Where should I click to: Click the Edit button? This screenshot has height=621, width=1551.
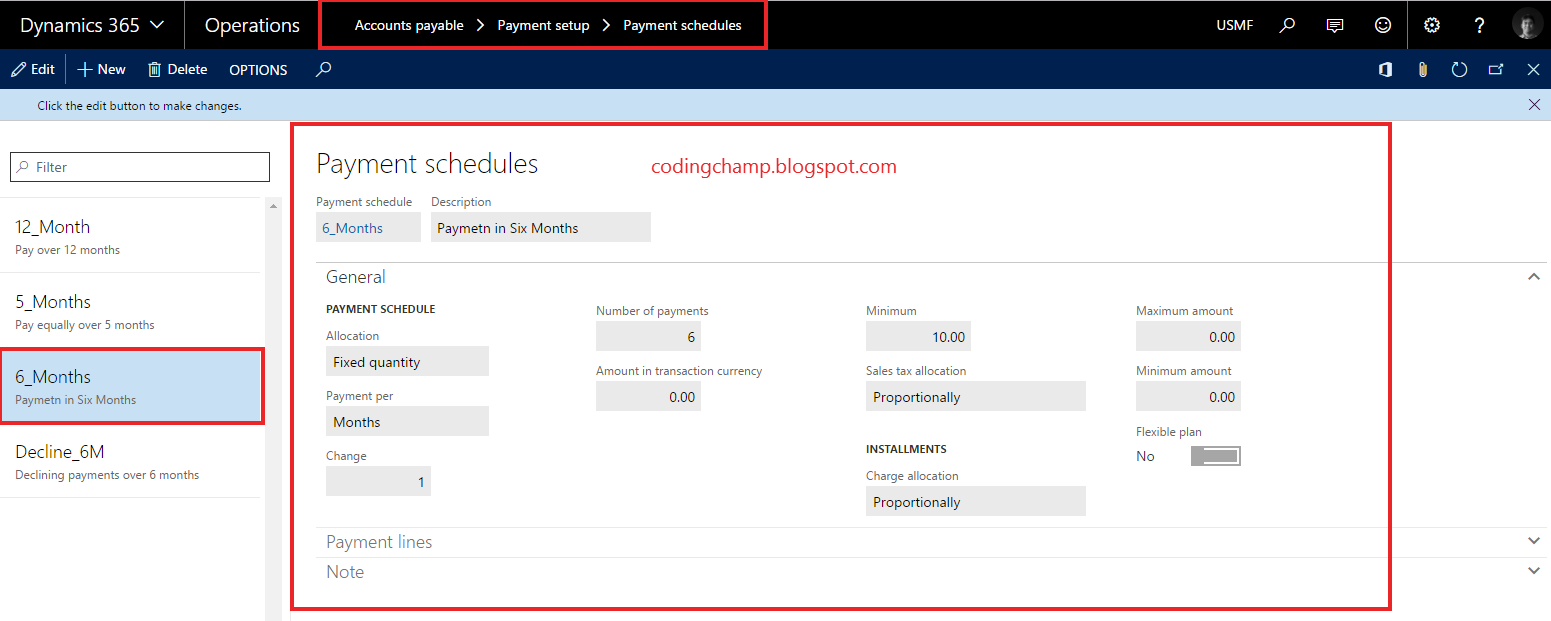pyautogui.click(x=33, y=69)
